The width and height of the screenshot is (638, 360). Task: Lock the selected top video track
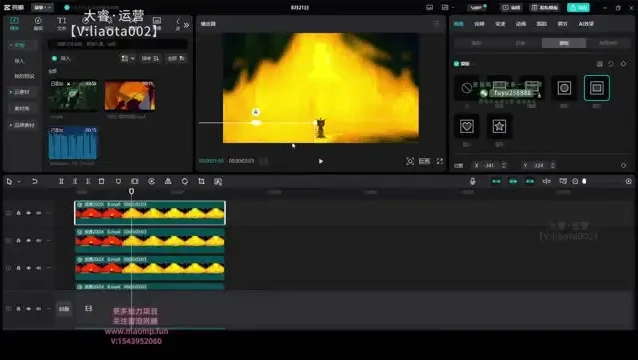(x=18, y=213)
